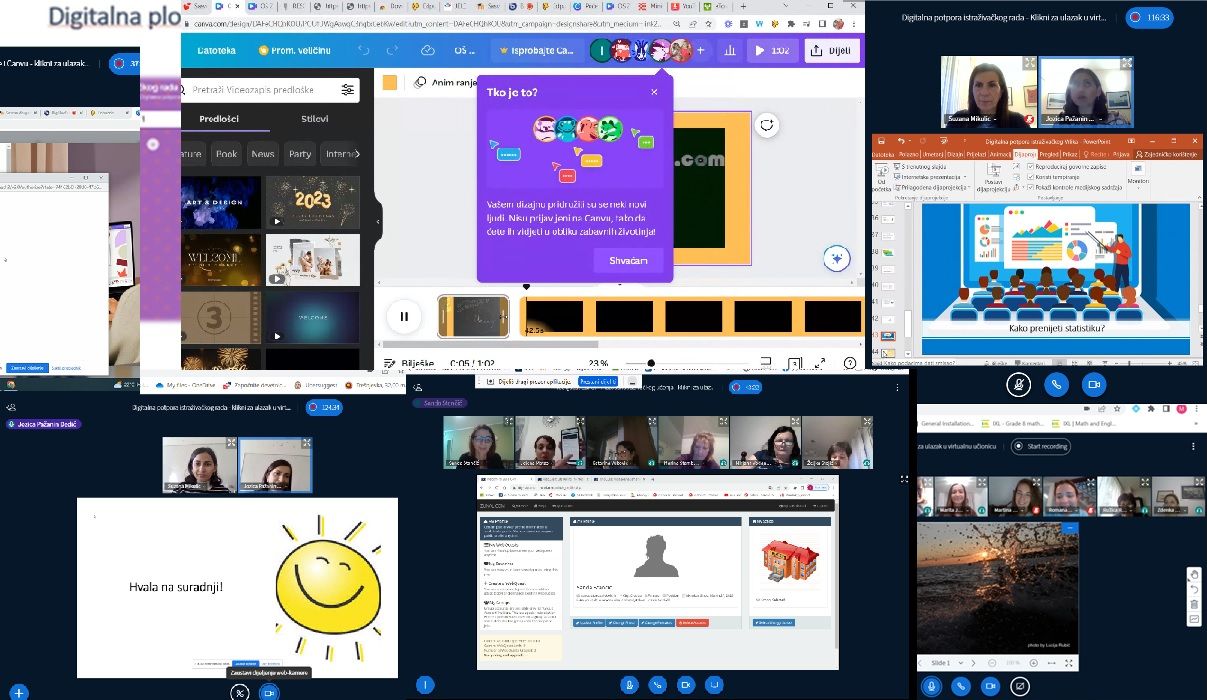Screen dimensions: 1207x700
Task: Open search filter sliders icon in Canva templates
Action: pos(348,90)
